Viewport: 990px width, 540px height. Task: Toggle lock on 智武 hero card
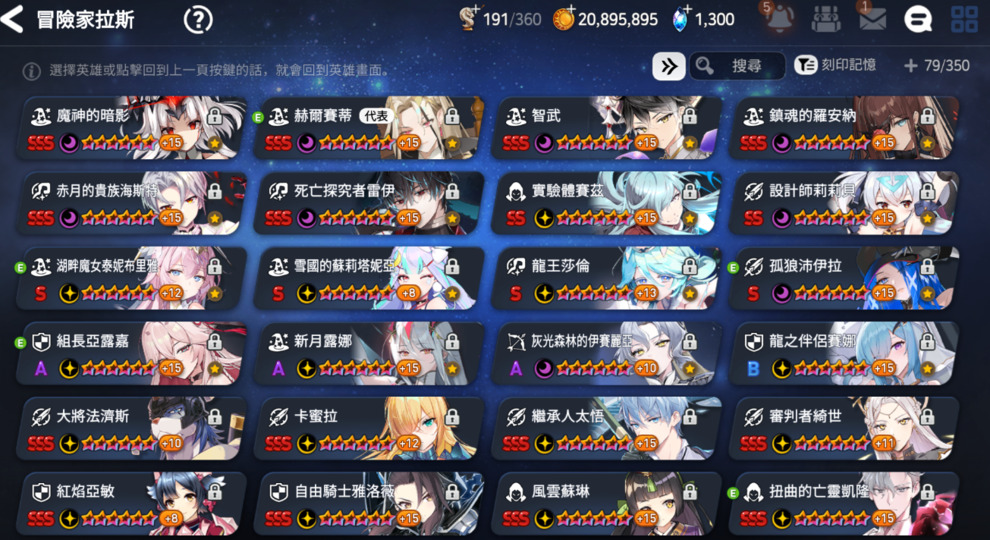pyautogui.click(x=690, y=116)
